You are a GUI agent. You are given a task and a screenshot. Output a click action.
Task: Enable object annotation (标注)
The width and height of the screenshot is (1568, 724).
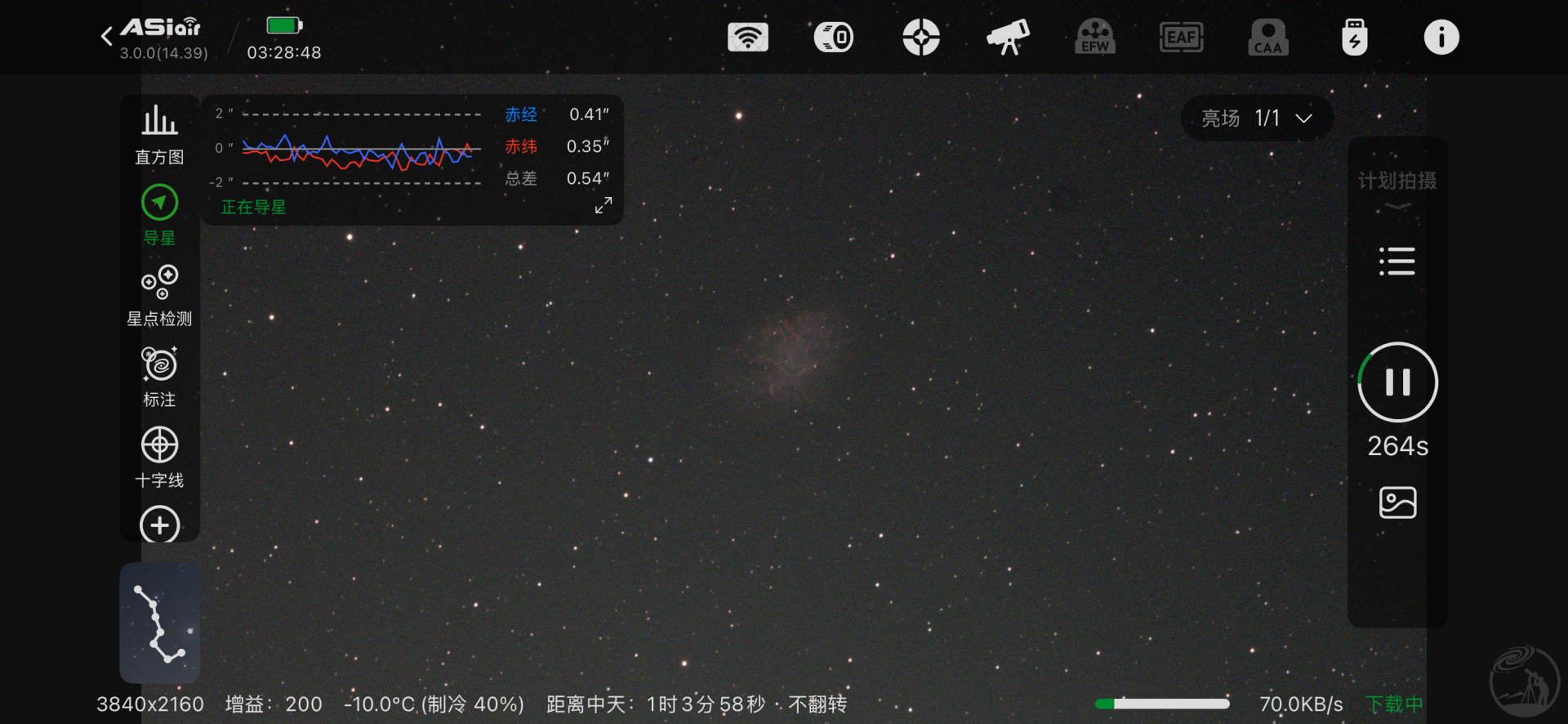[159, 377]
